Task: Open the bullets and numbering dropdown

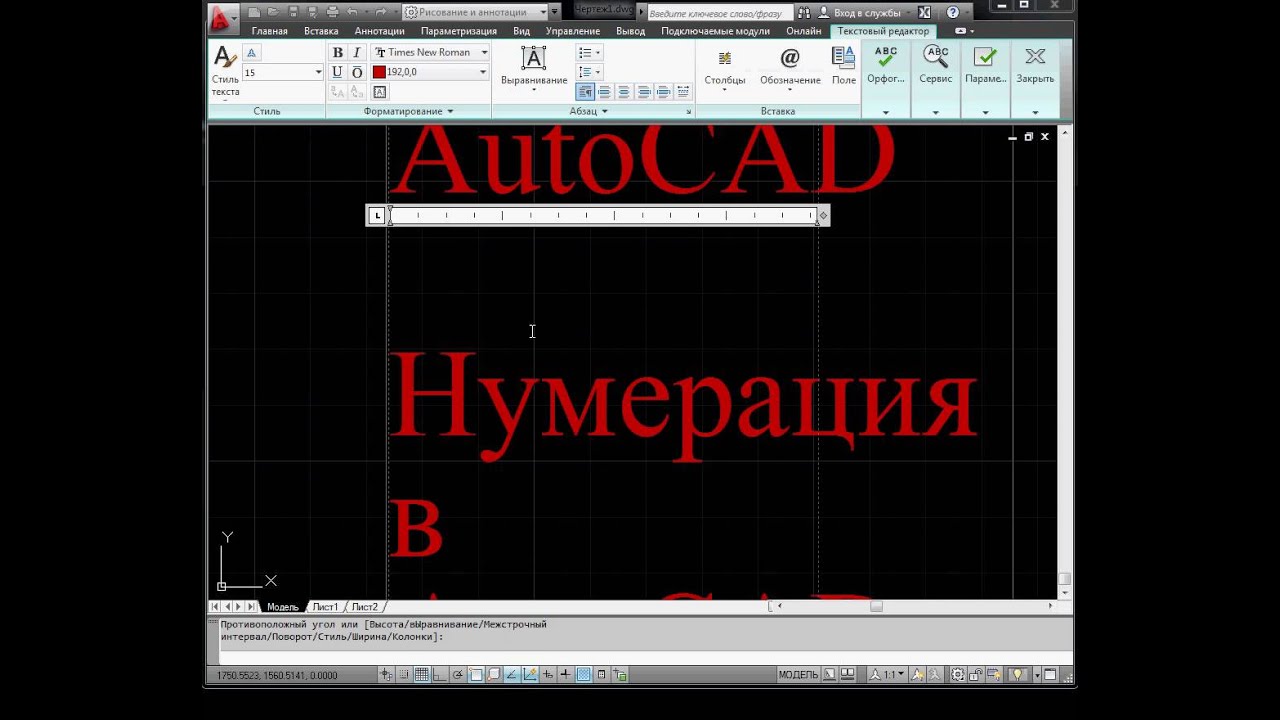Action: click(x=590, y=52)
